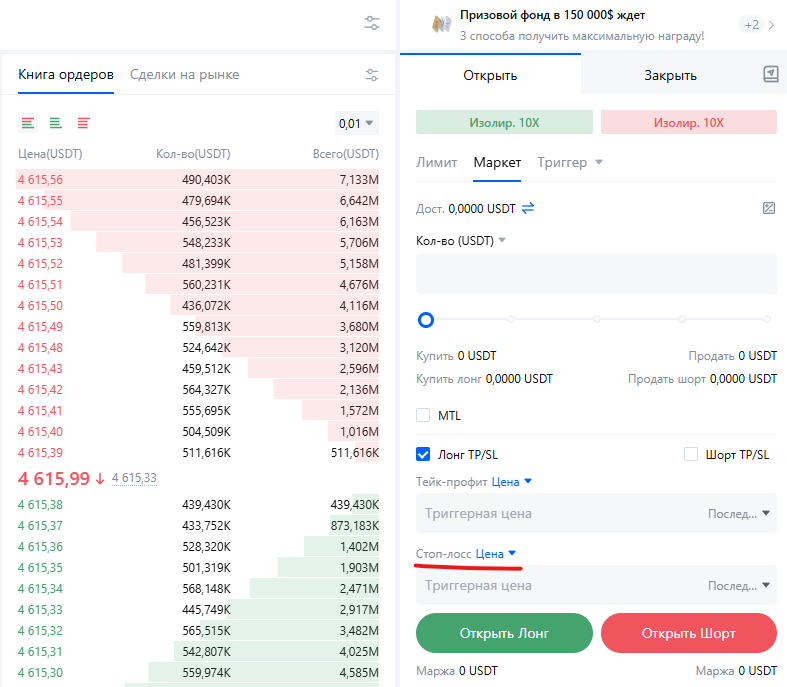Switch to Сделки на рынке tab
This screenshot has height=687, width=787.
coord(185,75)
